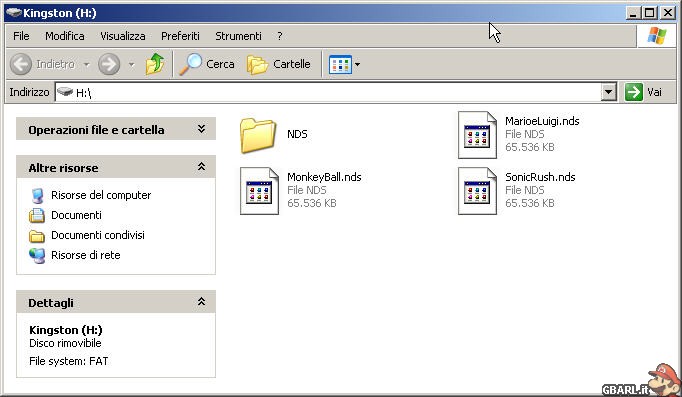Screen dimensions: 682x397
Task: Click the Windows flag logo
Action: (656, 36)
